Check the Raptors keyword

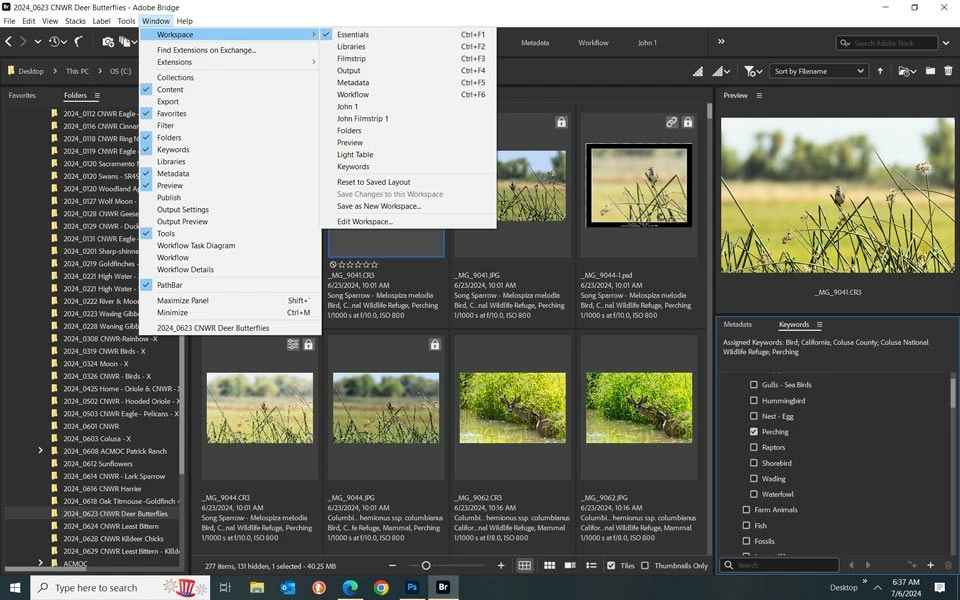click(x=754, y=447)
